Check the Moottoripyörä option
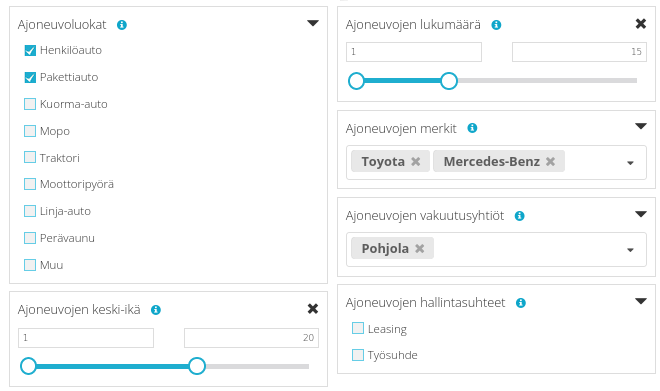 point(30,184)
